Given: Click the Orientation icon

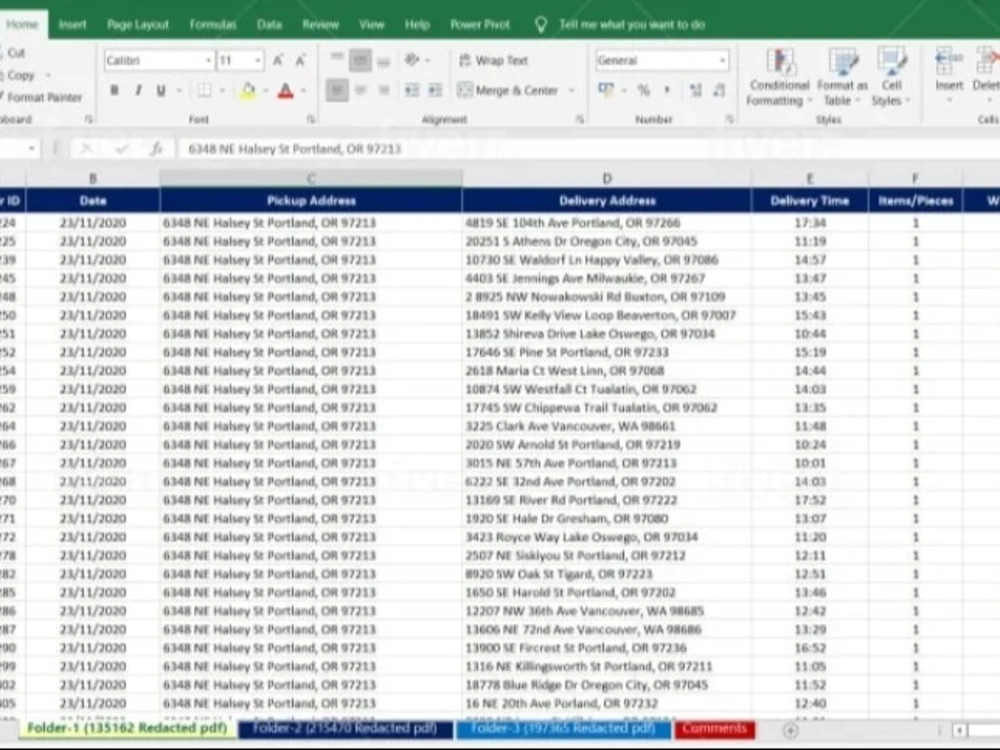Looking at the screenshot, I should [x=412, y=60].
